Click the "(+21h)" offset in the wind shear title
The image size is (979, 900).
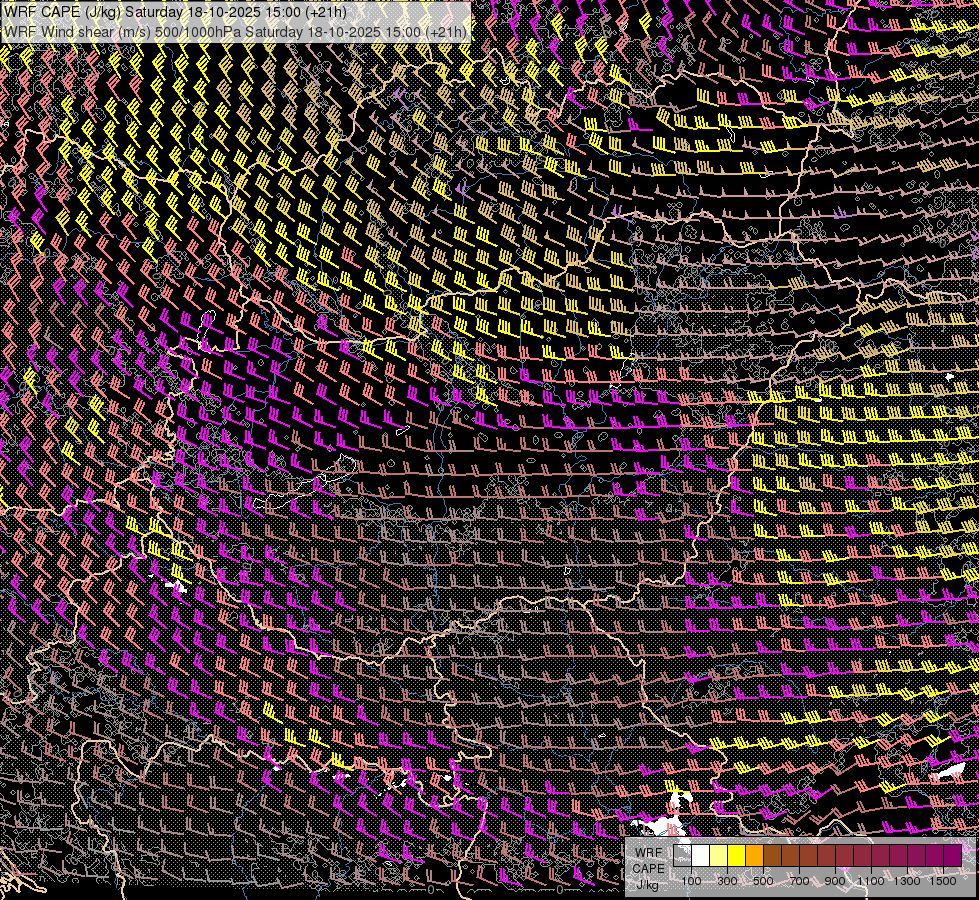446,32
